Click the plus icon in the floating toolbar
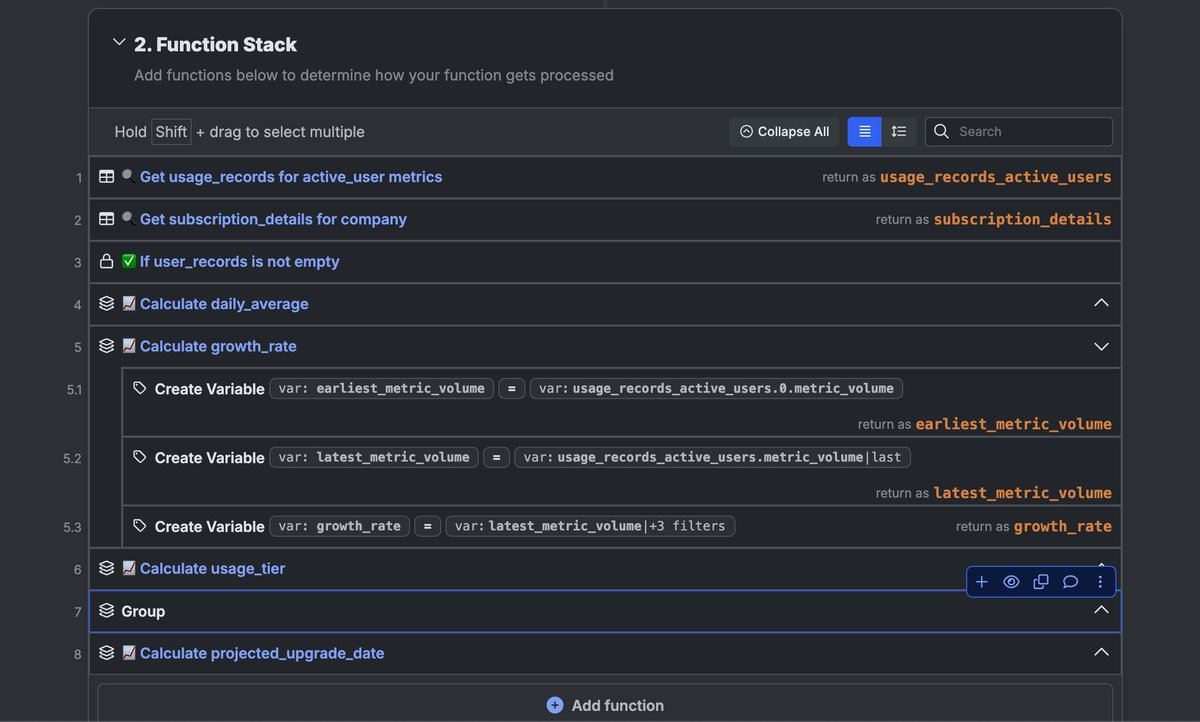Viewport: 1200px width, 722px height. point(981,581)
